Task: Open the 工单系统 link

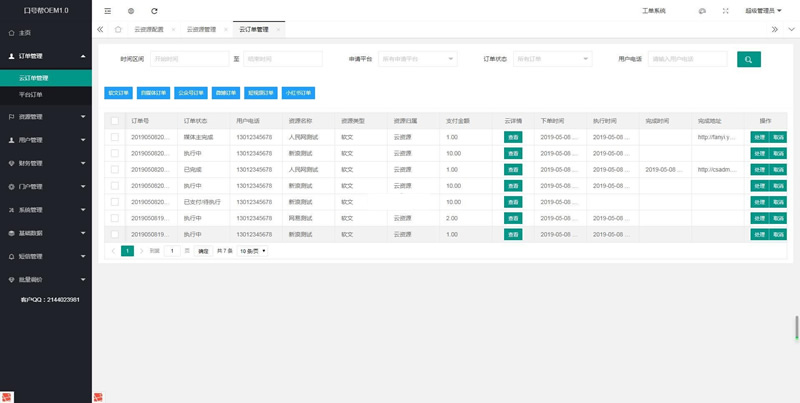Action: click(654, 11)
